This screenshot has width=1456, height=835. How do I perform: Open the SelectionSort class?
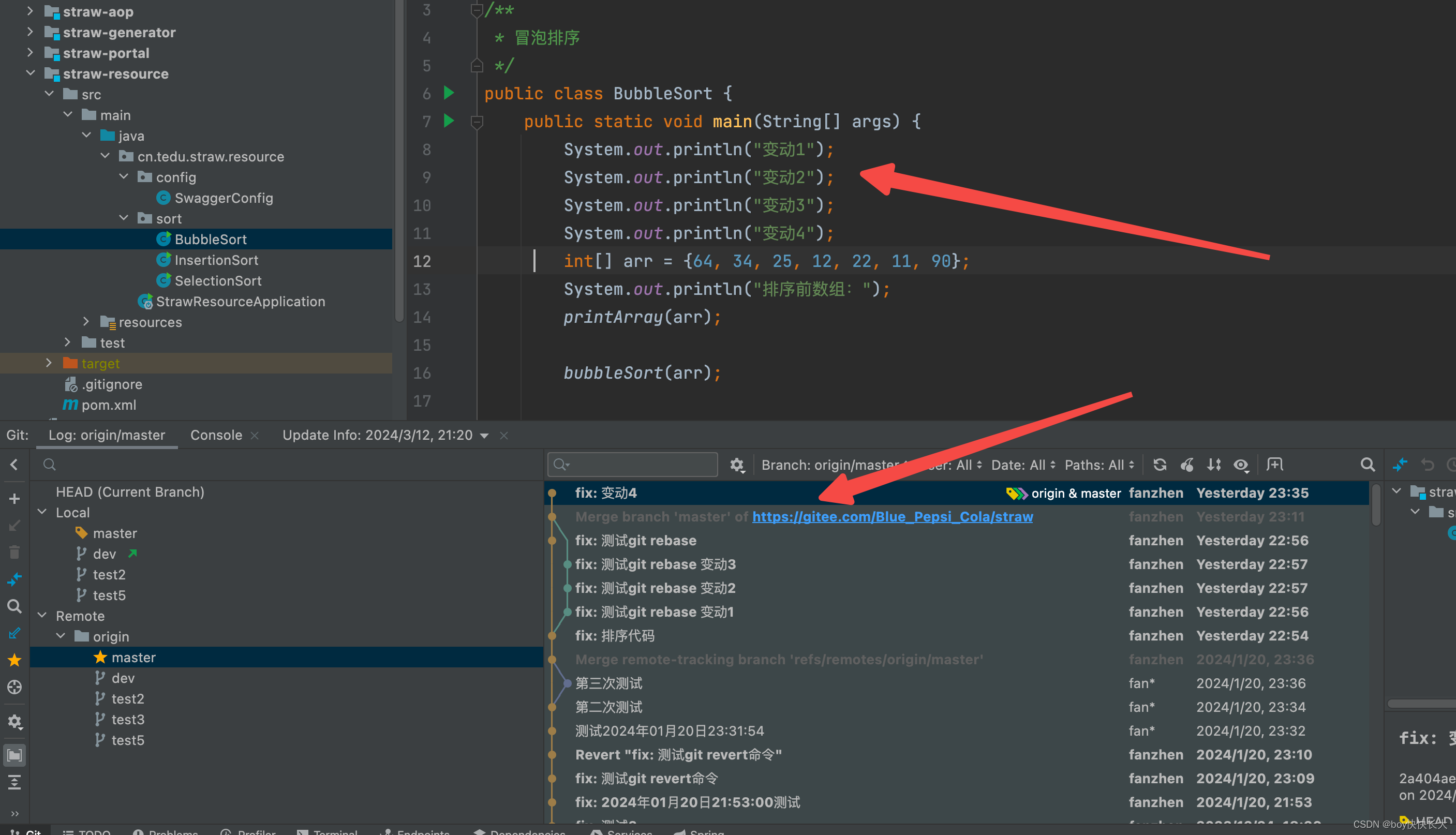(218, 280)
